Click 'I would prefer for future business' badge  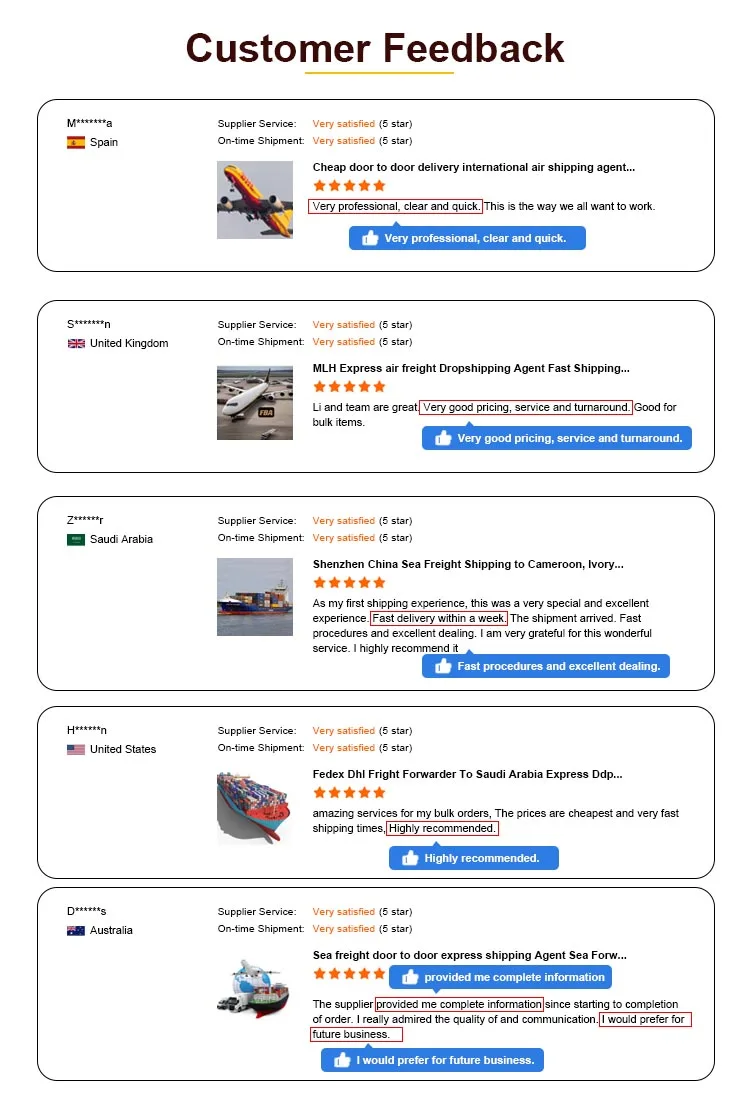(x=432, y=1060)
